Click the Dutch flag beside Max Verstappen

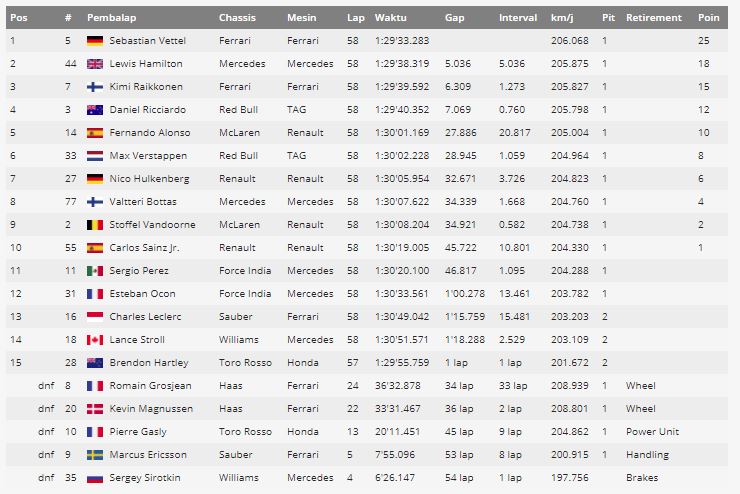click(x=95, y=156)
